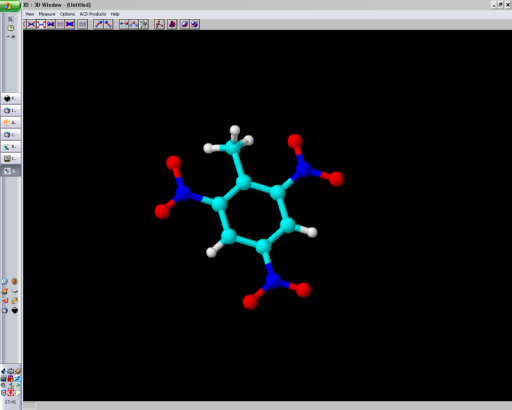The width and height of the screenshot is (512, 410).
Task: Click the red icon in quick launch
Action: pos(5,301)
